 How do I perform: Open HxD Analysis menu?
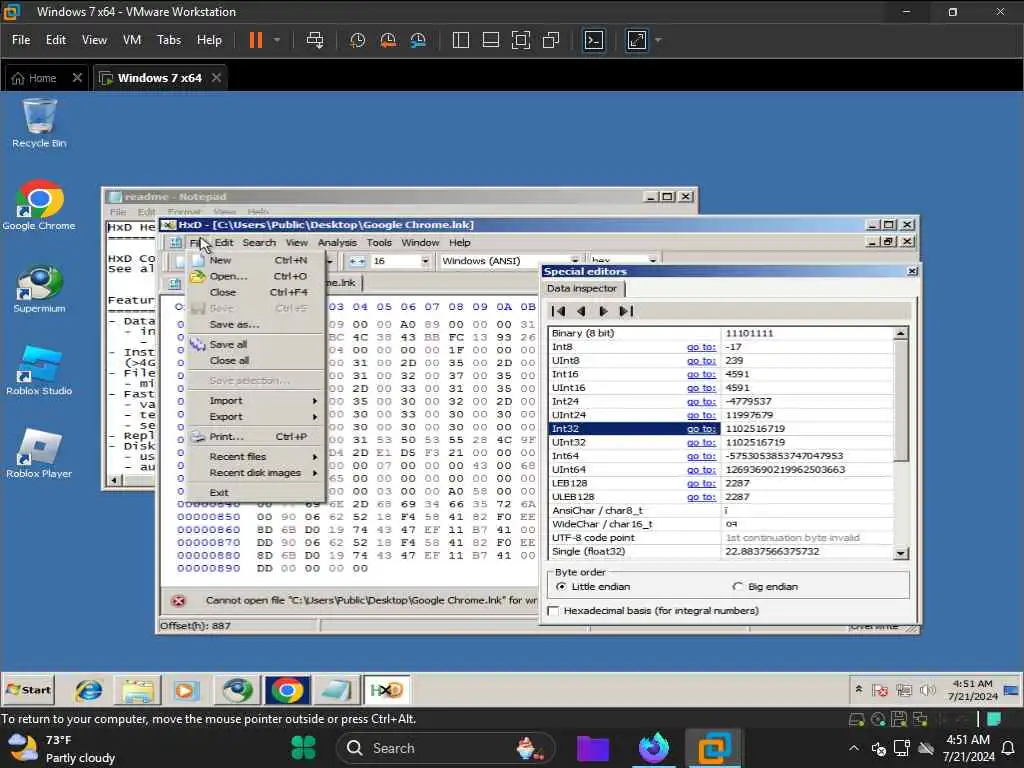click(337, 242)
